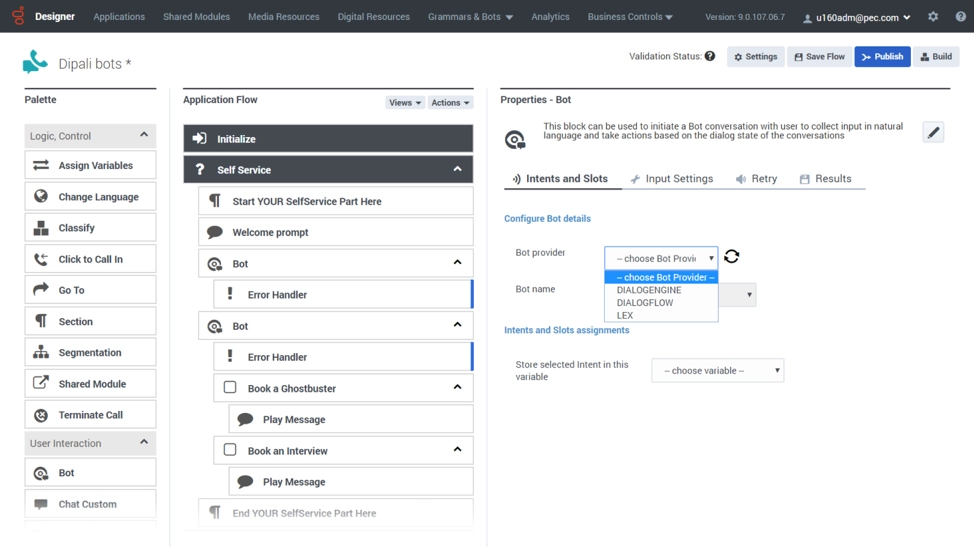Click the Save Flow button
This screenshot has width=974, height=547.
click(x=819, y=57)
